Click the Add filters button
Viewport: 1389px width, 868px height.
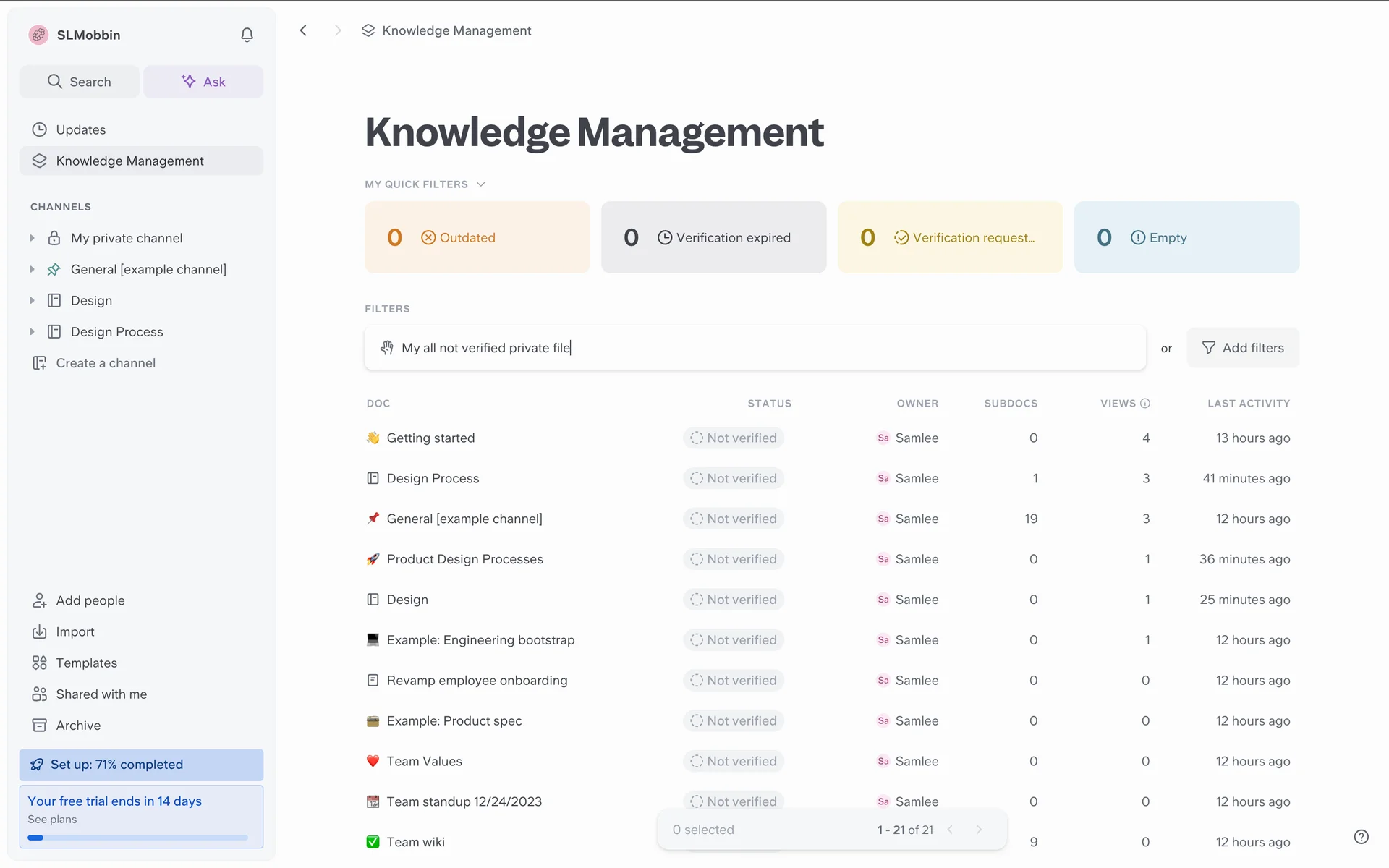pyautogui.click(x=1243, y=348)
